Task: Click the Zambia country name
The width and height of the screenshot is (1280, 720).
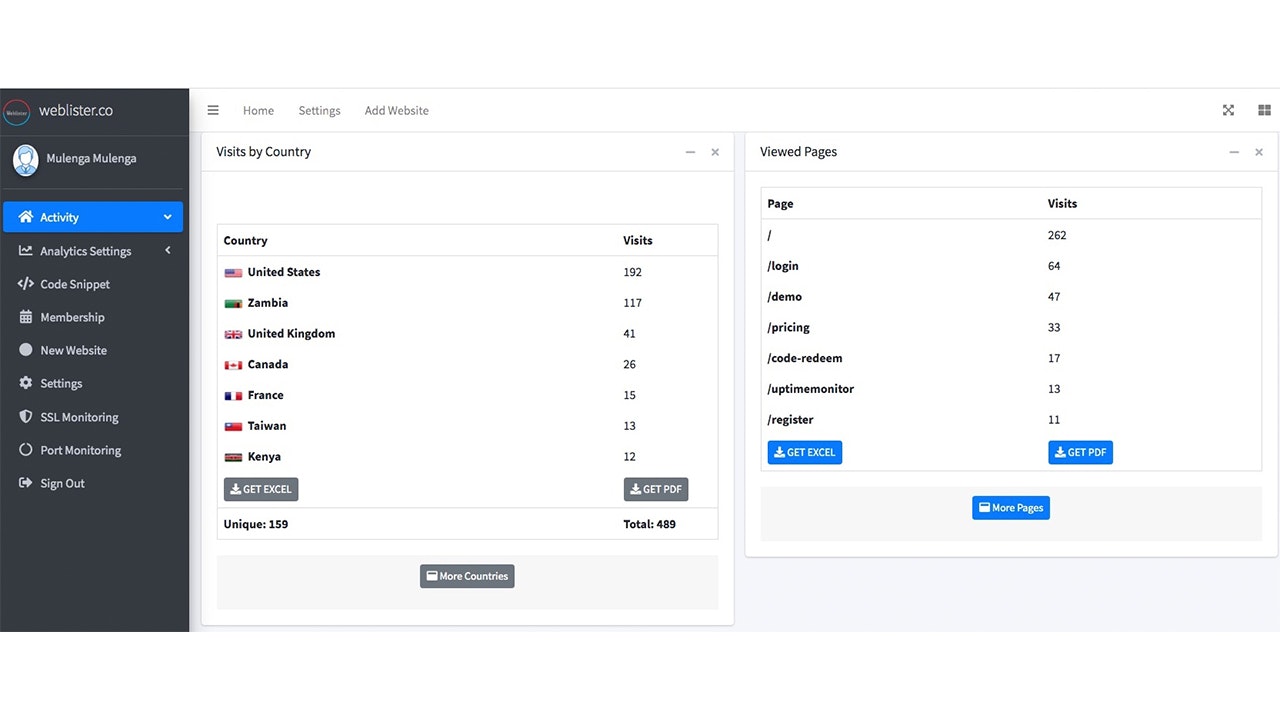Action: [x=268, y=303]
